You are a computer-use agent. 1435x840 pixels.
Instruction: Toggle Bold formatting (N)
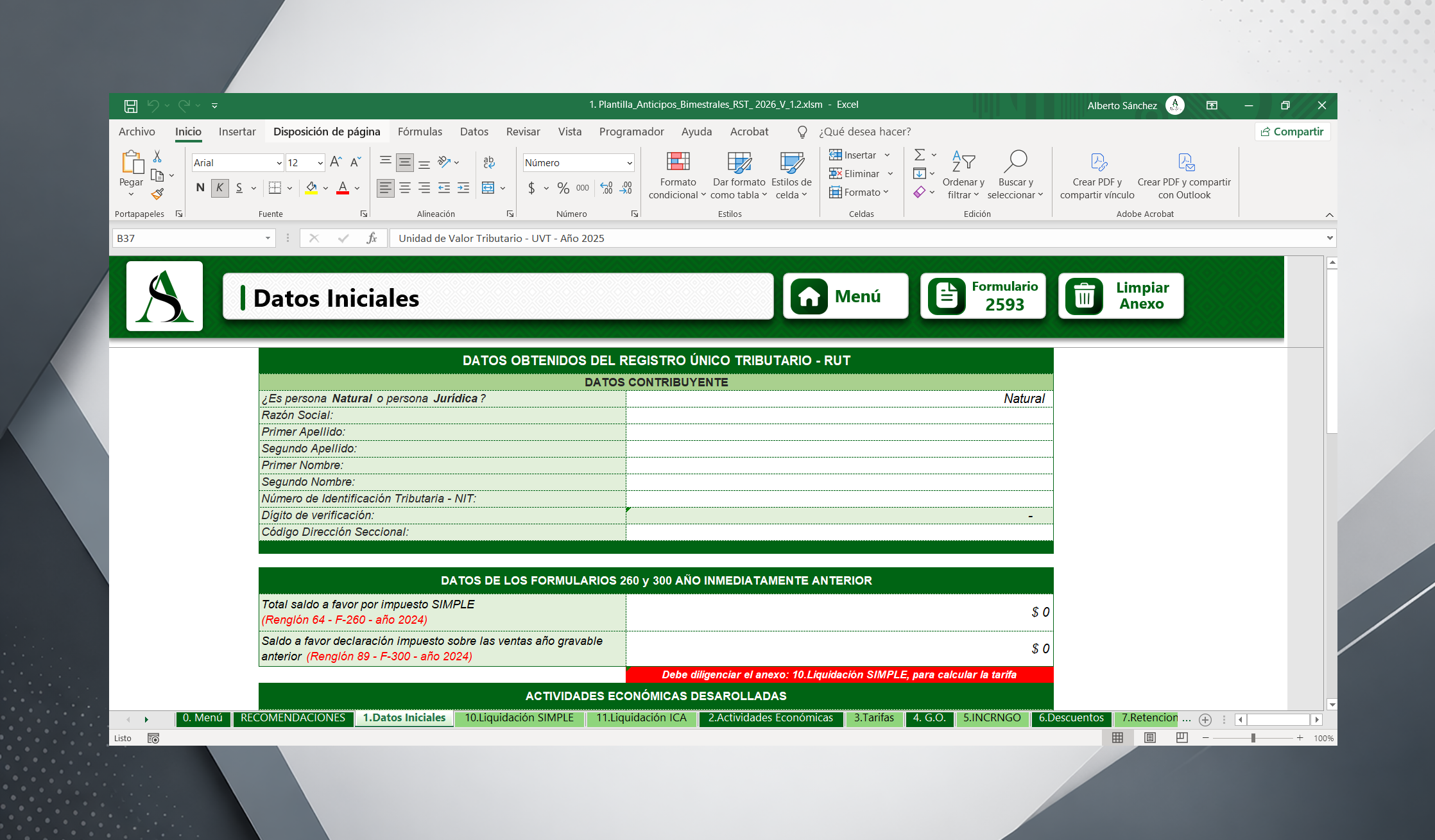tap(200, 188)
